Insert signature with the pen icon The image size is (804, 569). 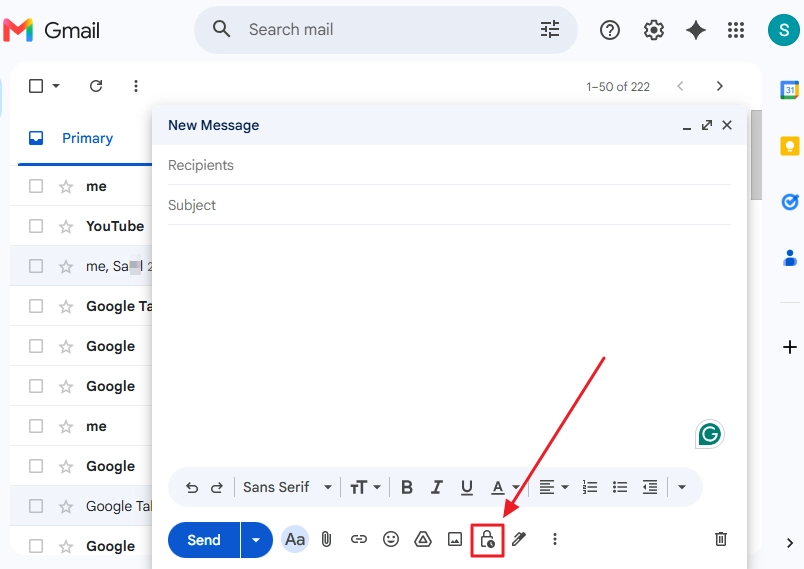[519, 539]
